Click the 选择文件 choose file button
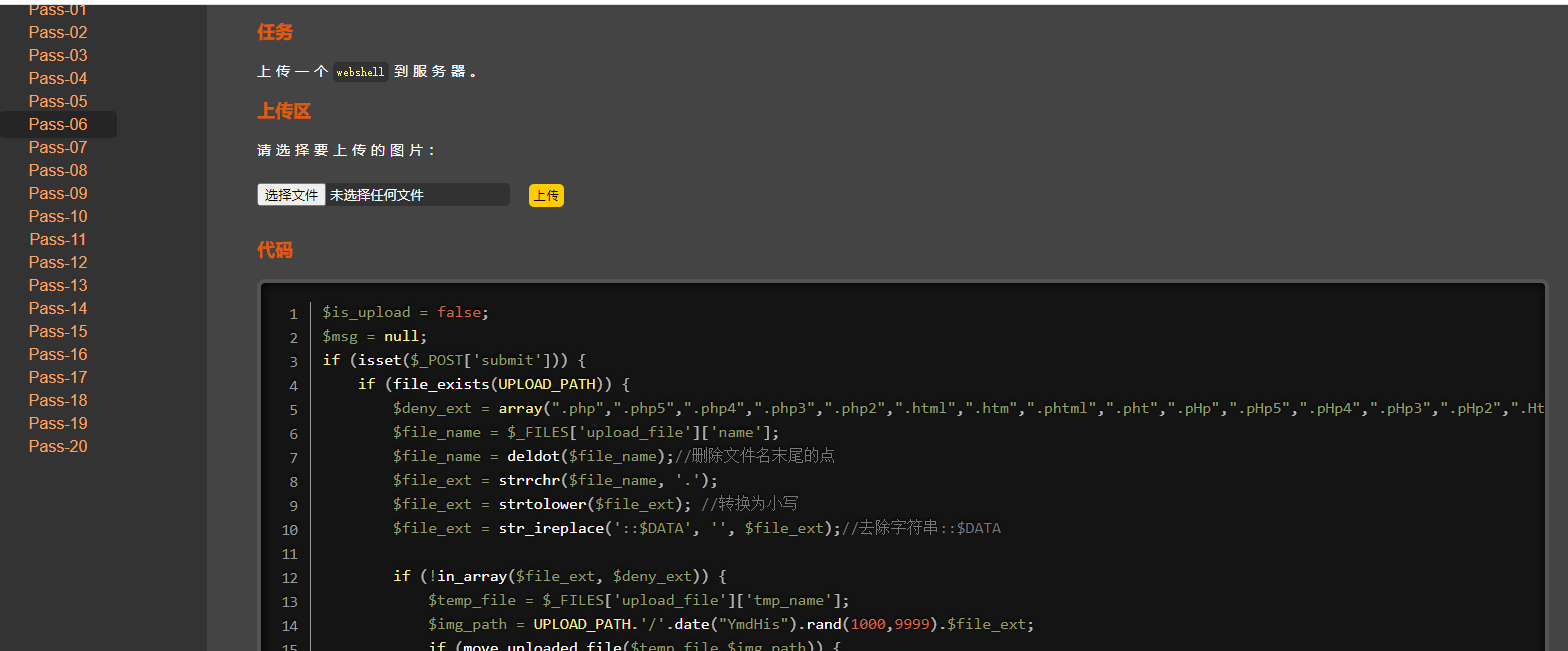 (291, 195)
